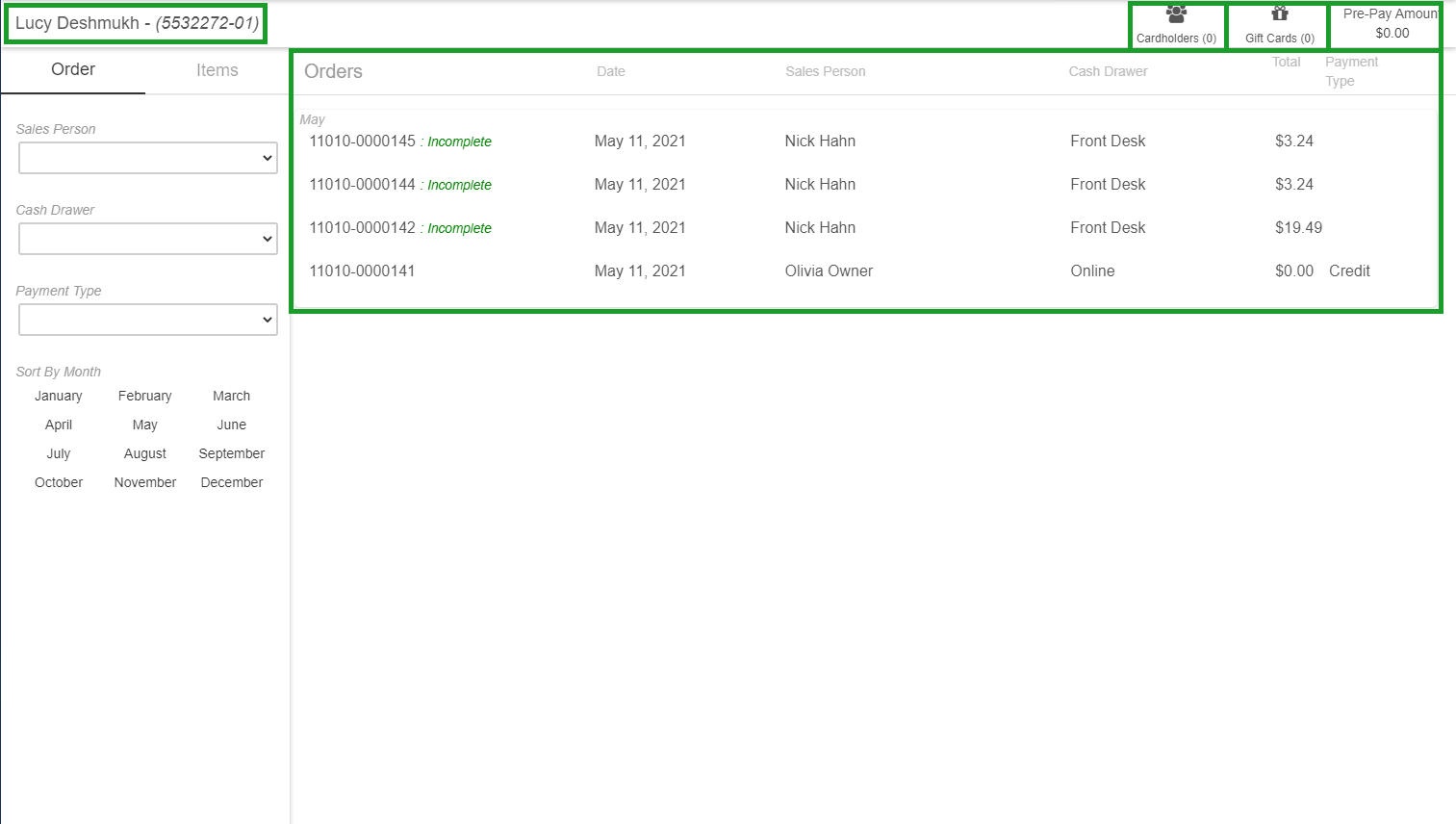This screenshot has width=1456, height=824.
Task: Switch to the Order tab
Action: pyautogui.click(x=73, y=69)
